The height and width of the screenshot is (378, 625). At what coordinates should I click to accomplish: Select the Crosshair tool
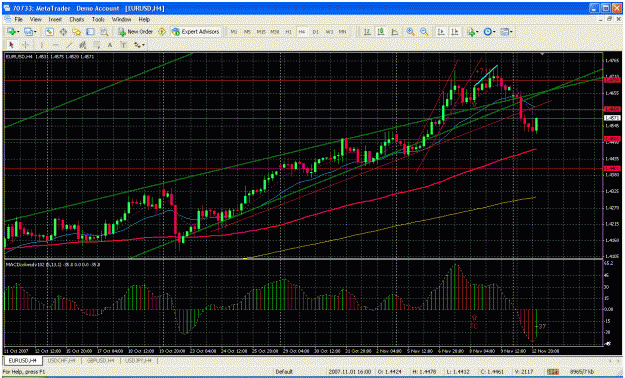pos(25,45)
